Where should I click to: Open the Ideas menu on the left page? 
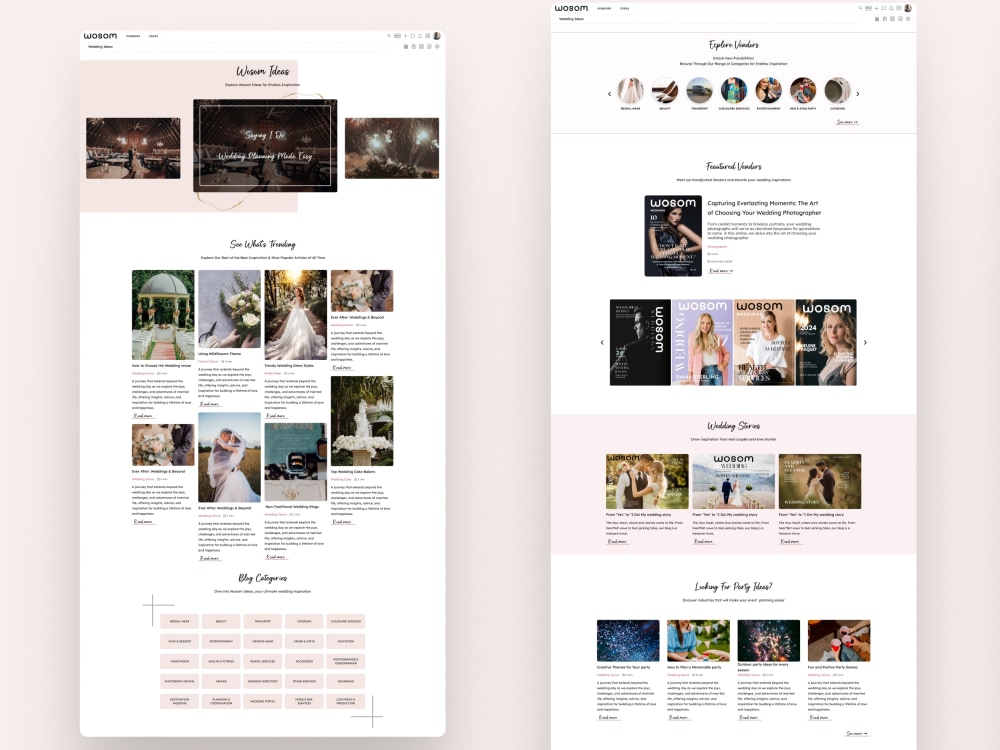coord(154,36)
